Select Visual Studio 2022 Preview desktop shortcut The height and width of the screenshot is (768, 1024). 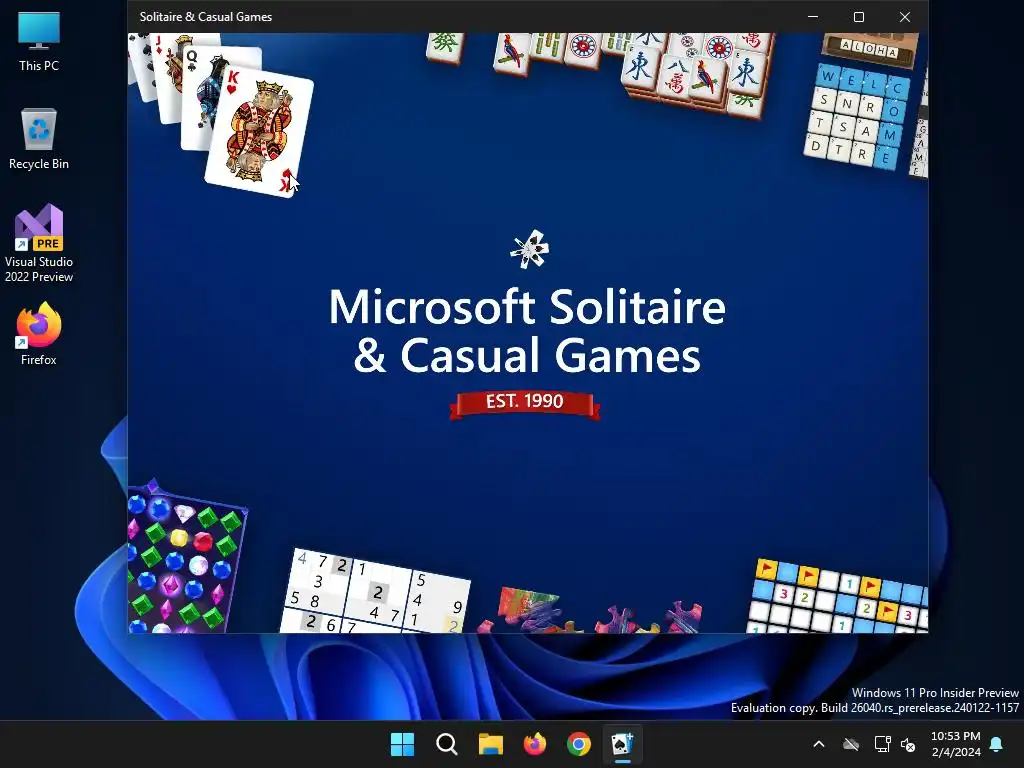point(39,243)
